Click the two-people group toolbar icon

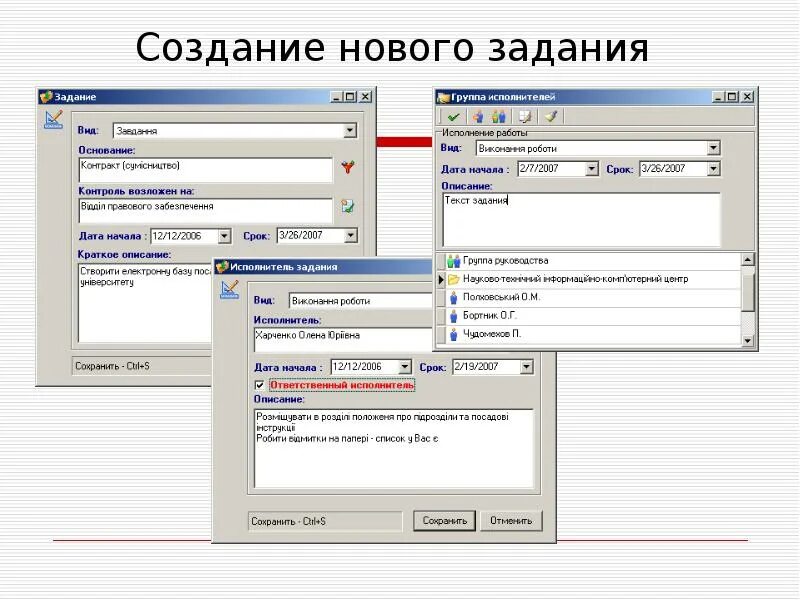pos(499,117)
